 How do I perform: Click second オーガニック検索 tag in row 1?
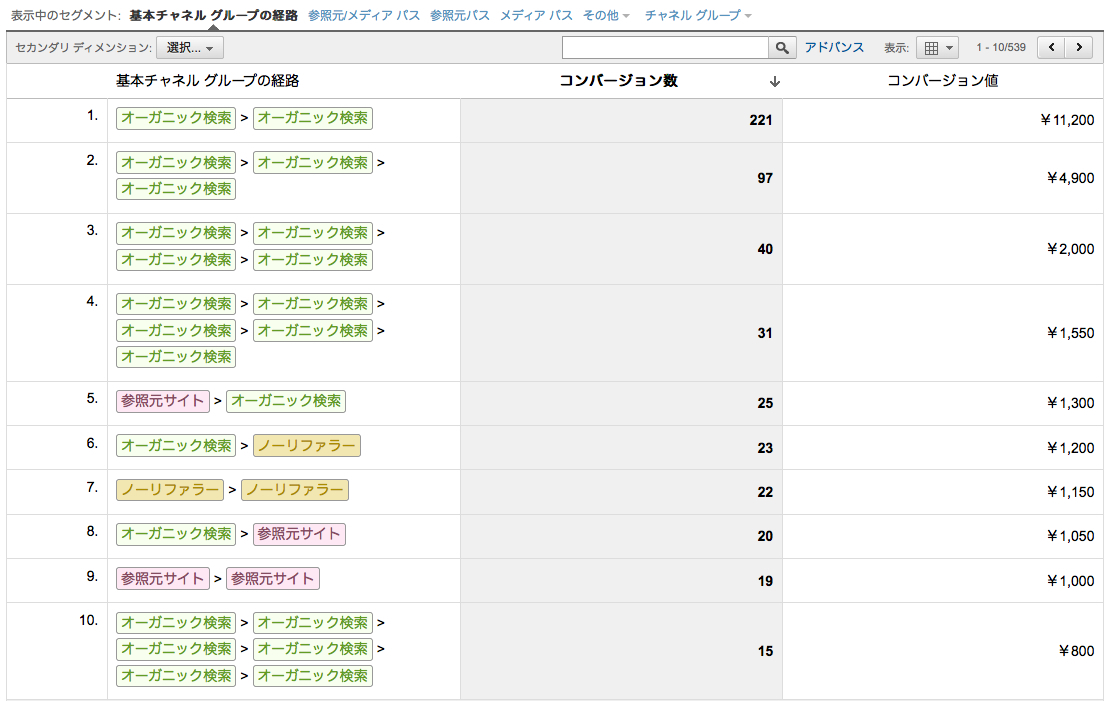312,118
